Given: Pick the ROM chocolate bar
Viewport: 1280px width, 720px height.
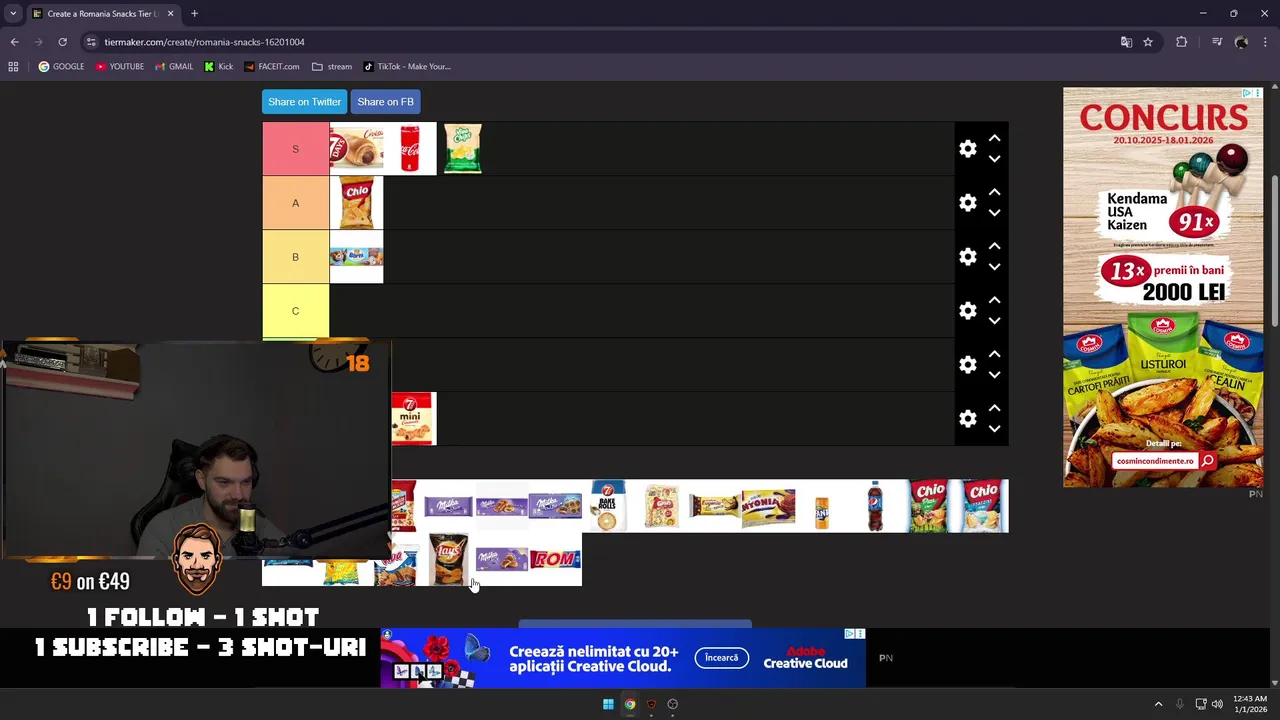Looking at the screenshot, I should click(555, 559).
